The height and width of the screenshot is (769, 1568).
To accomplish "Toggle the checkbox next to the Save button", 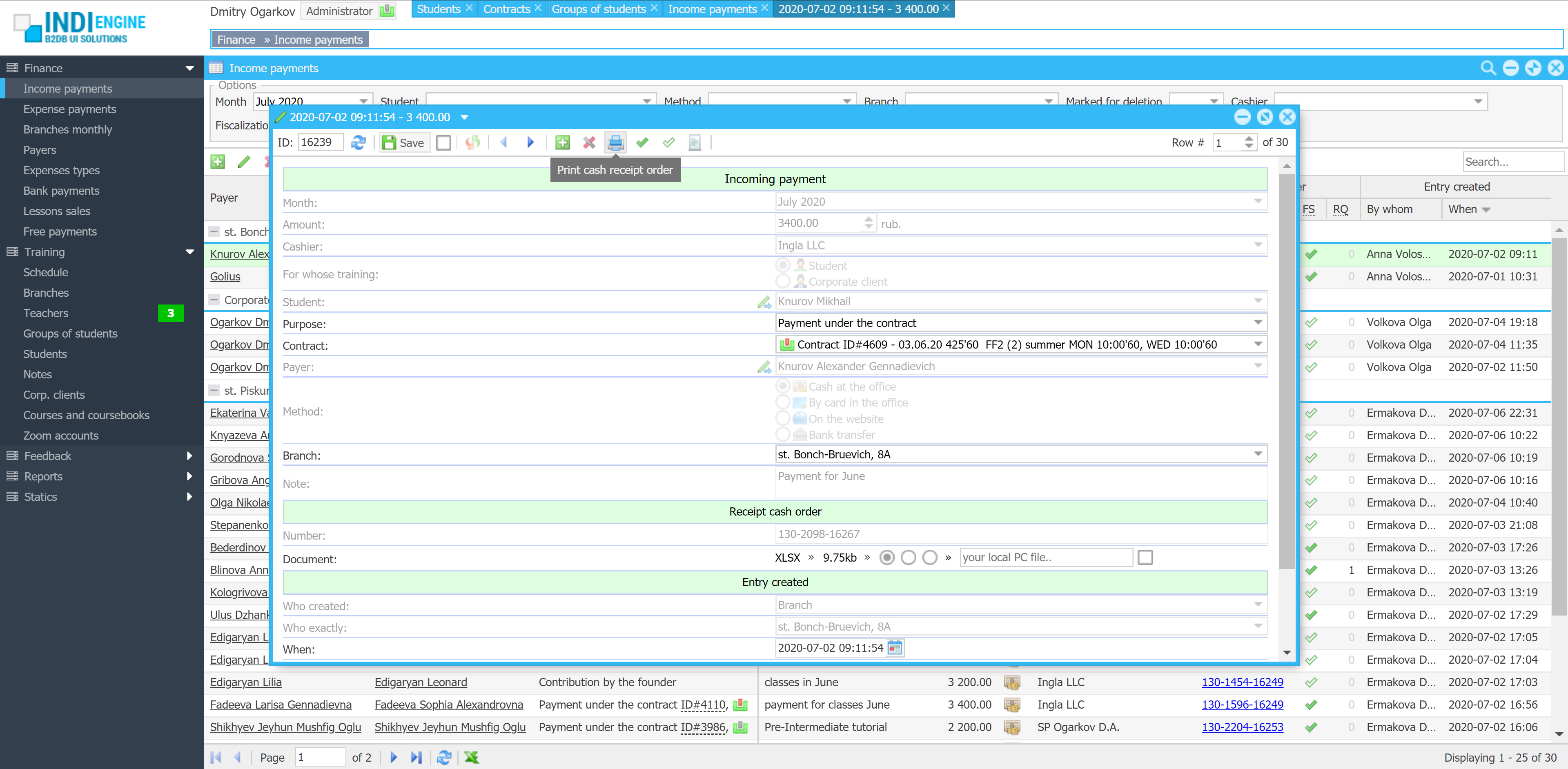I will click(x=444, y=142).
